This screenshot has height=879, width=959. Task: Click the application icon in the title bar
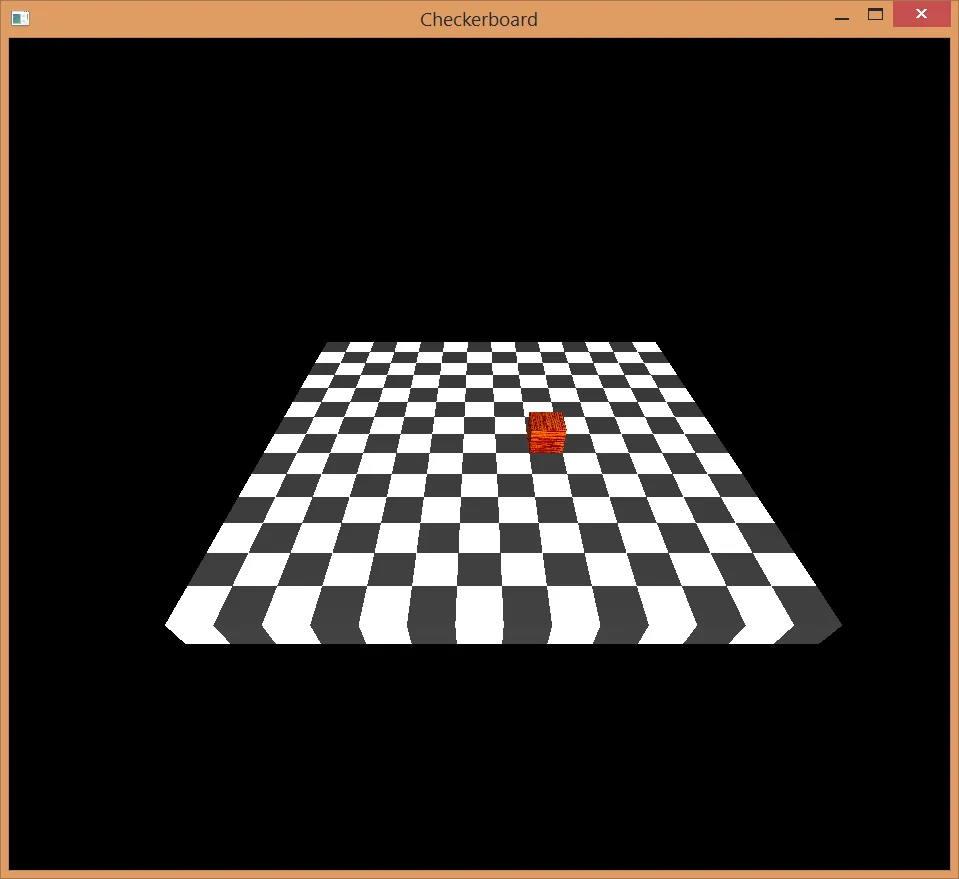(x=20, y=19)
